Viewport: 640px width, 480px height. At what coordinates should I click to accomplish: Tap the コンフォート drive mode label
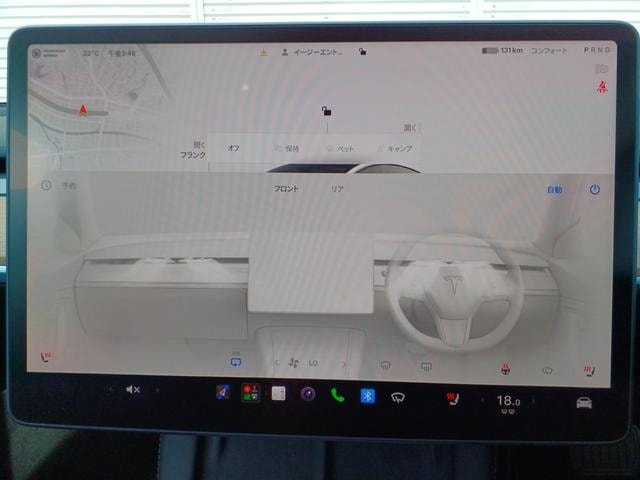[549, 51]
